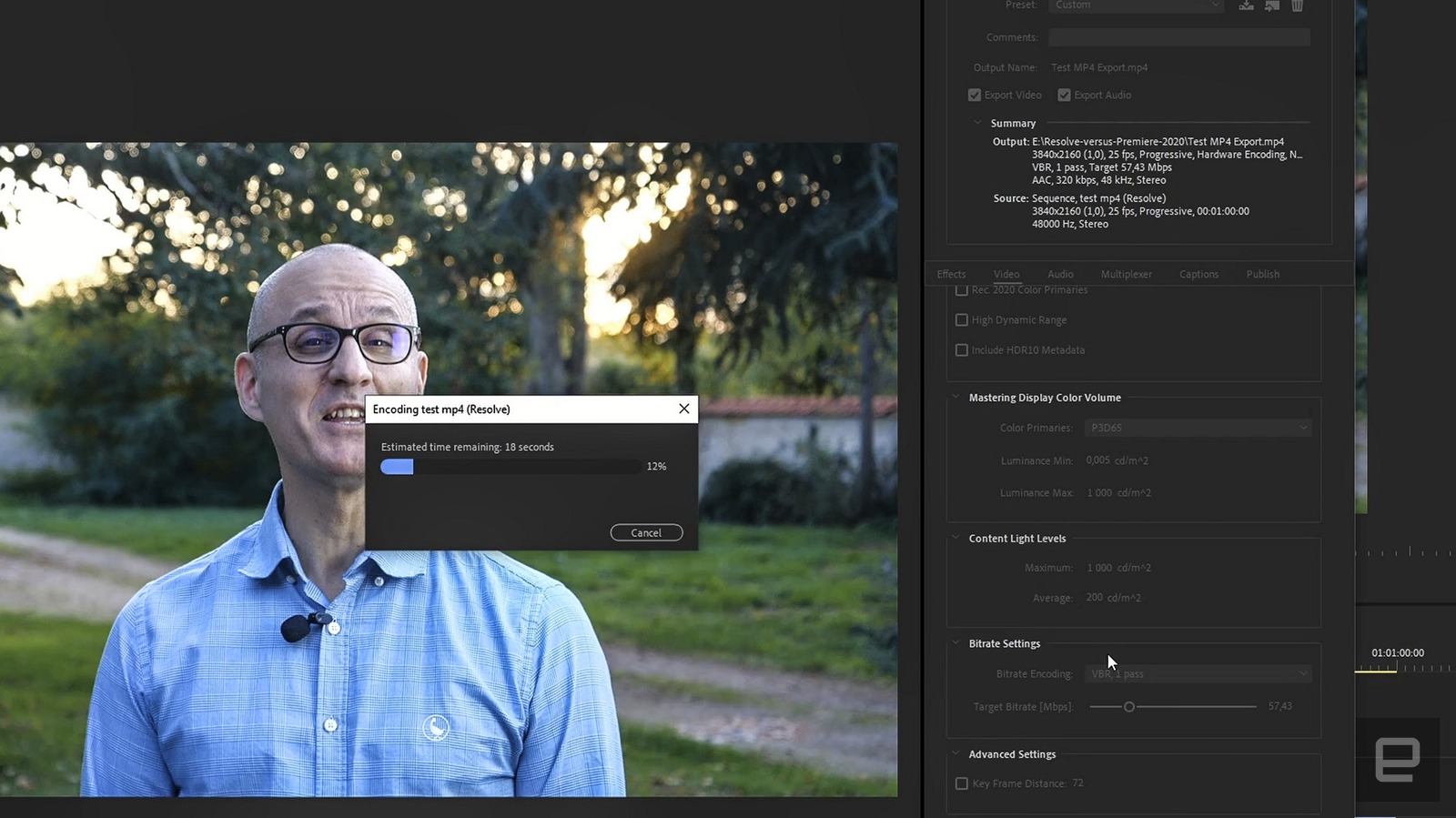Uncheck the Export Video checkbox
This screenshot has height=818, width=1456.
tap(975, 95)
